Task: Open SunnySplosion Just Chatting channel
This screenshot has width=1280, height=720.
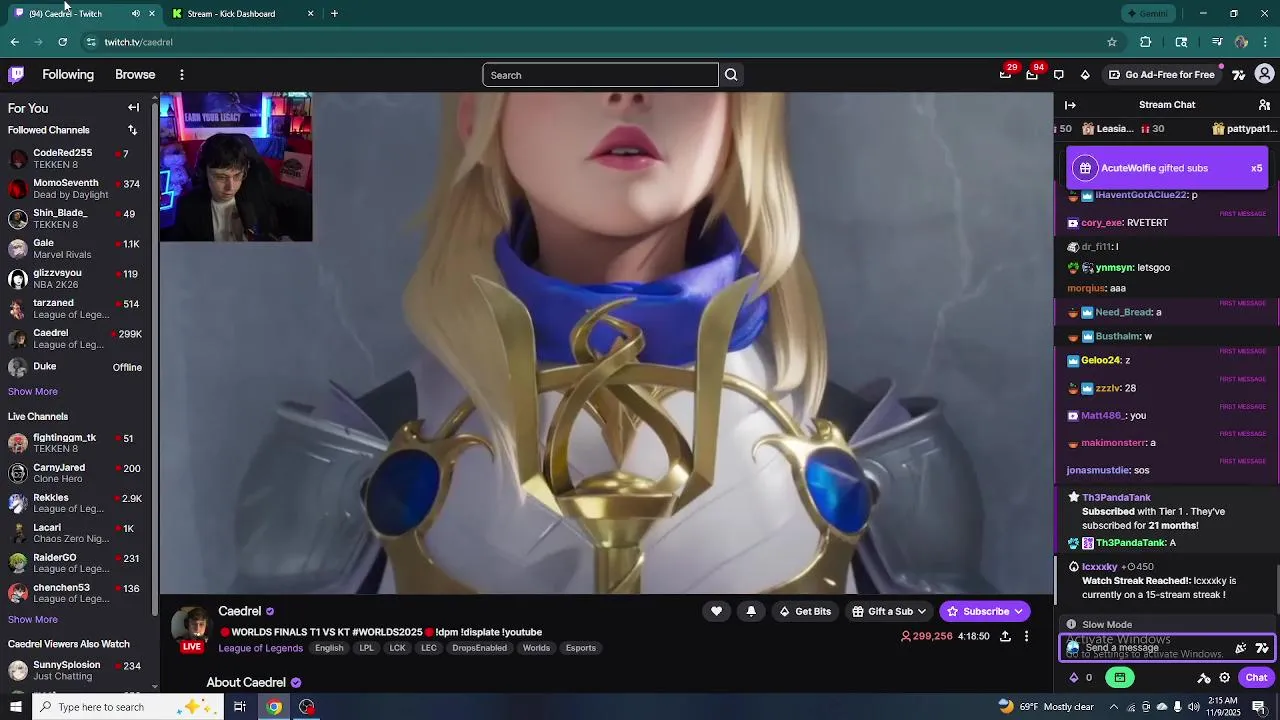Action: point(76,670)
